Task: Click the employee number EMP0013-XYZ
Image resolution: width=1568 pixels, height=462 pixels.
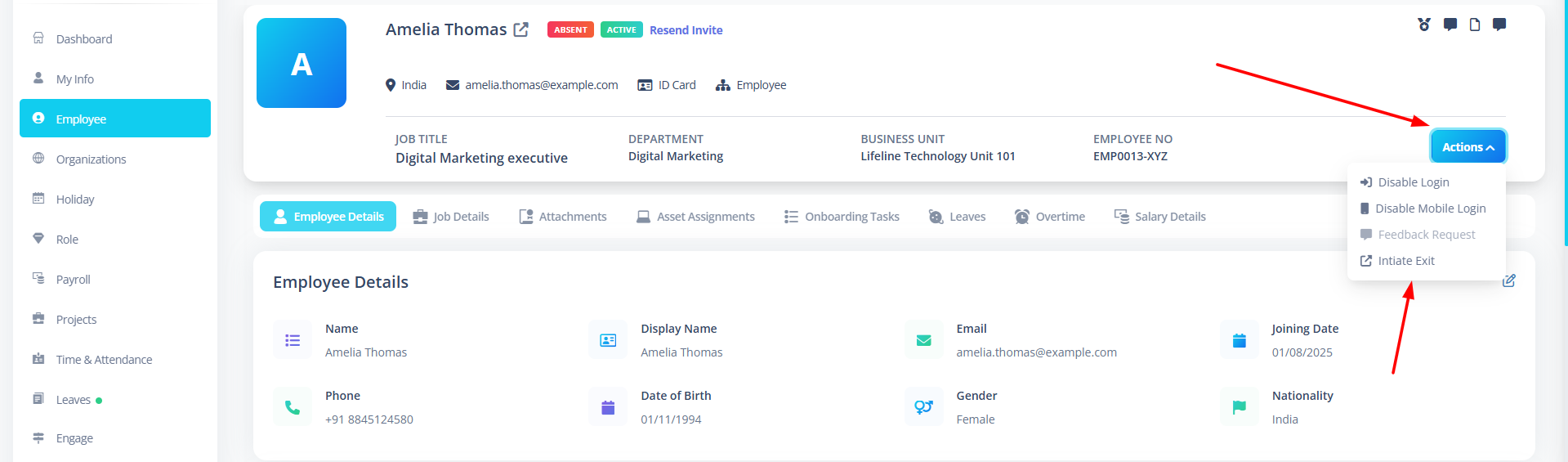Action: coord(1130,156)
